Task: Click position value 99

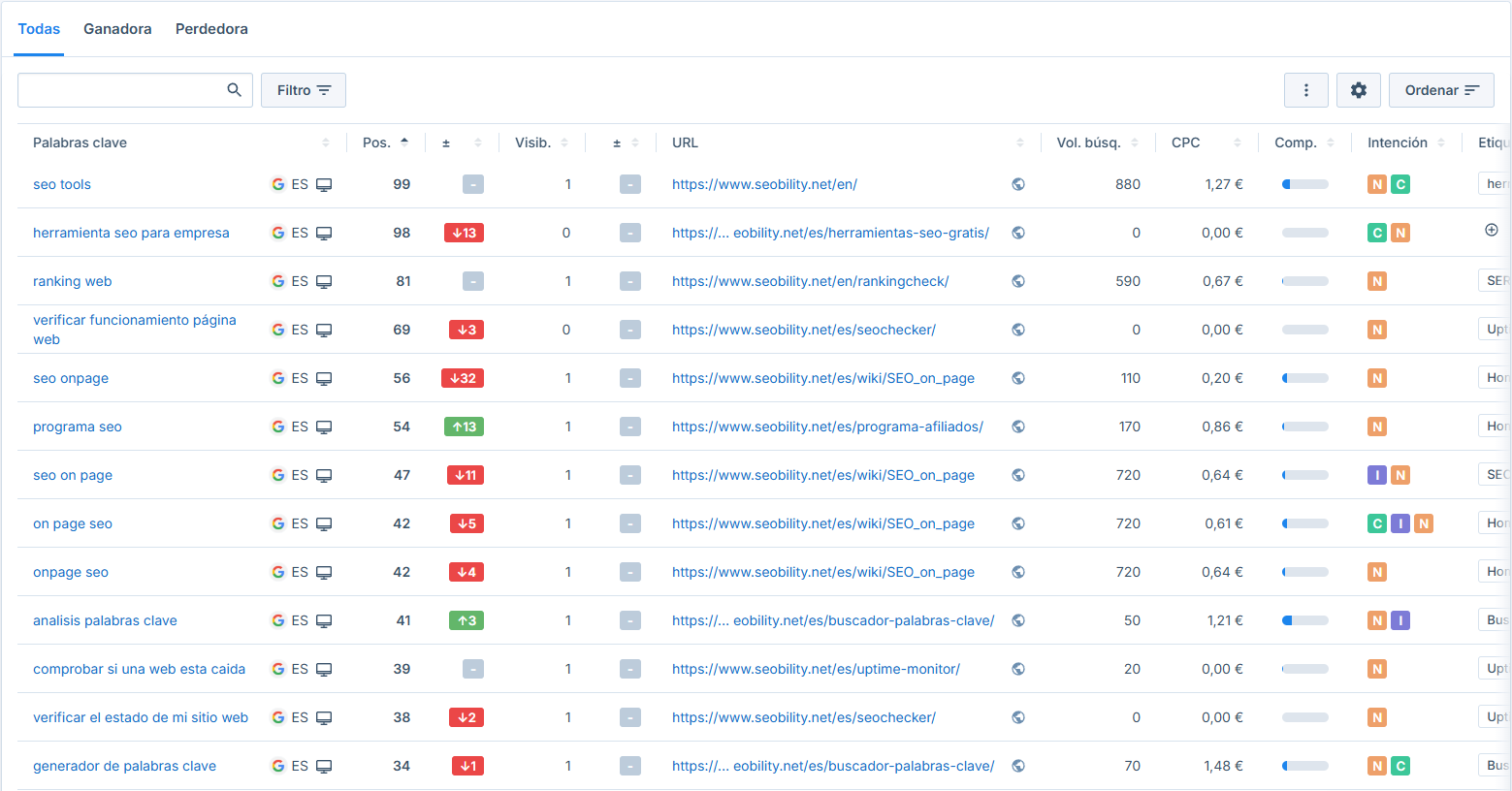Action: [402, 184]
